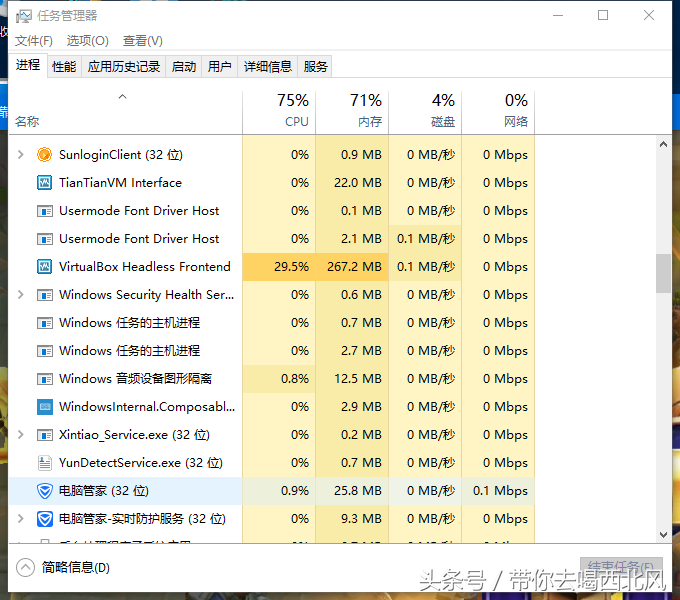
Task: Click the SunloginClient orange icon
Action: (44, 154)
